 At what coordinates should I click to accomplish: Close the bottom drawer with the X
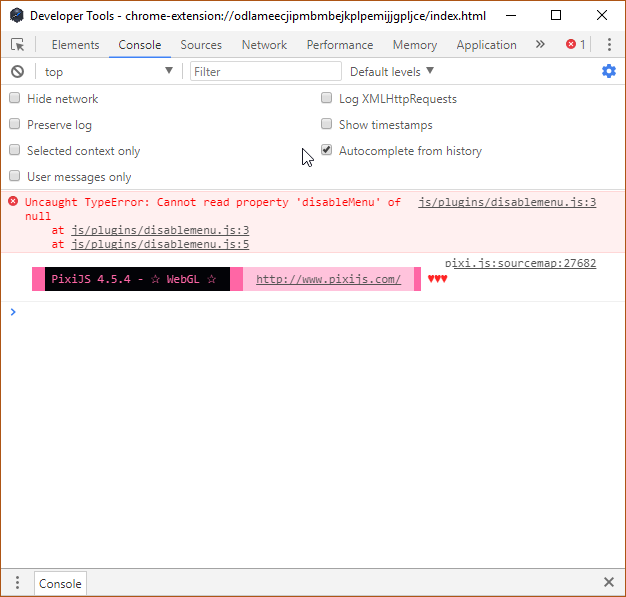609,582
